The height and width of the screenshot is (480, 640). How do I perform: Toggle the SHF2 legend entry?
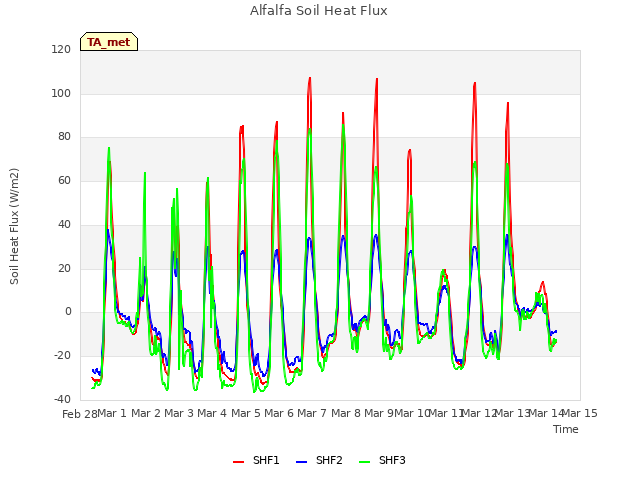point(319,460)
